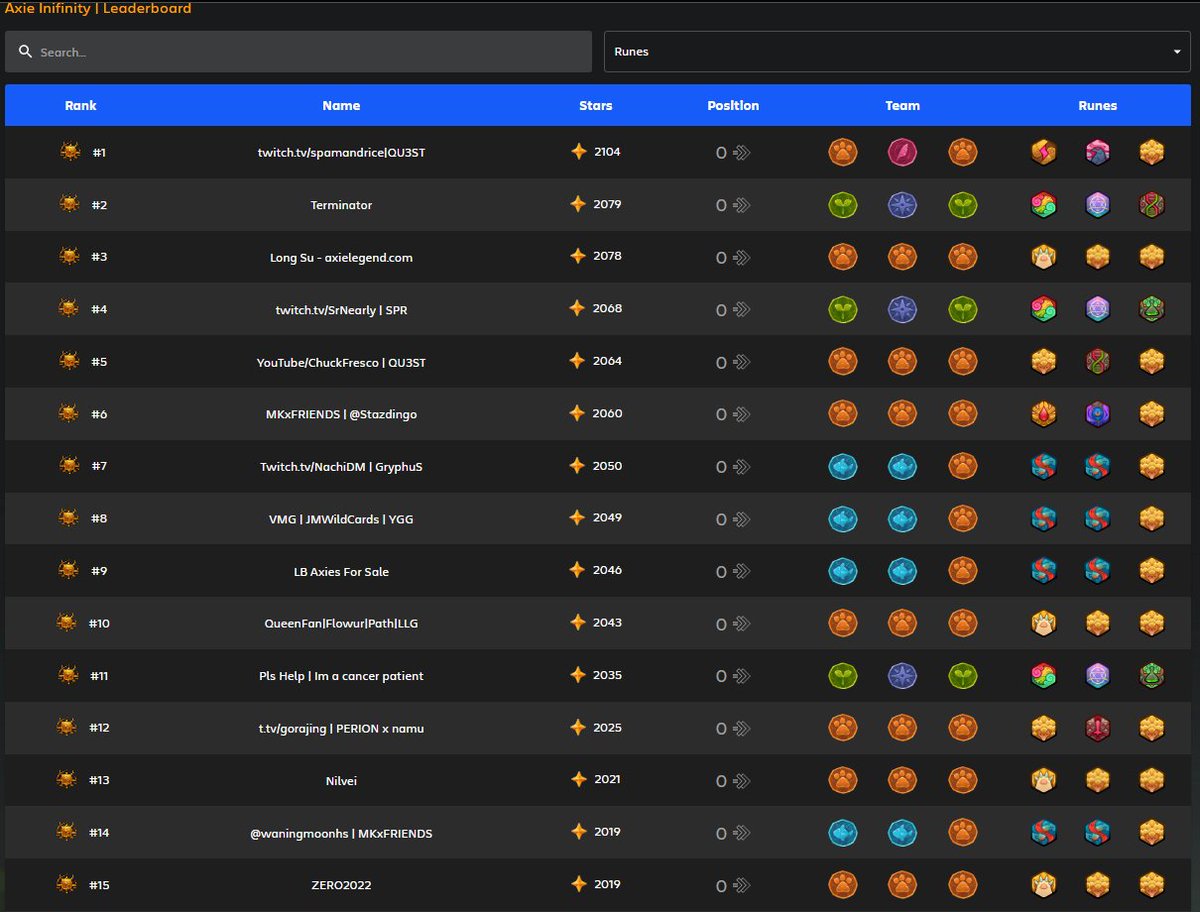Click the star icon beside 2104
Screen dimensions: 1200x912
579,152
